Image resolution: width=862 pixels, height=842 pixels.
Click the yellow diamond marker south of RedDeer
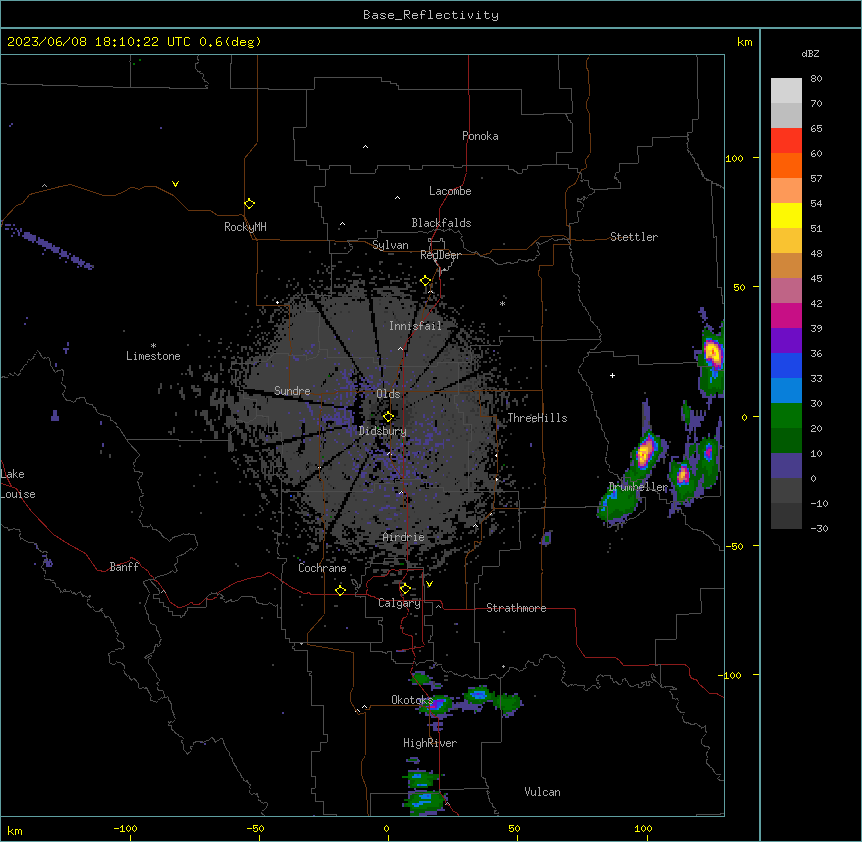click(x=426, y=281)
